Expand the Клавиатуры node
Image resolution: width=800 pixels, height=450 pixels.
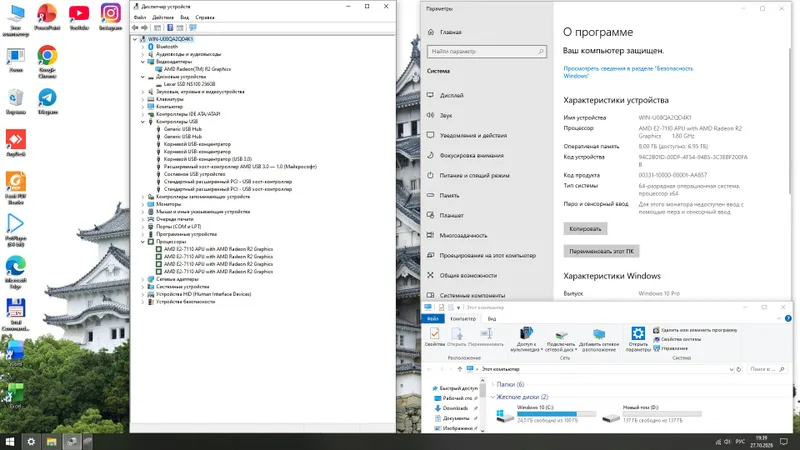pos(143,99)
